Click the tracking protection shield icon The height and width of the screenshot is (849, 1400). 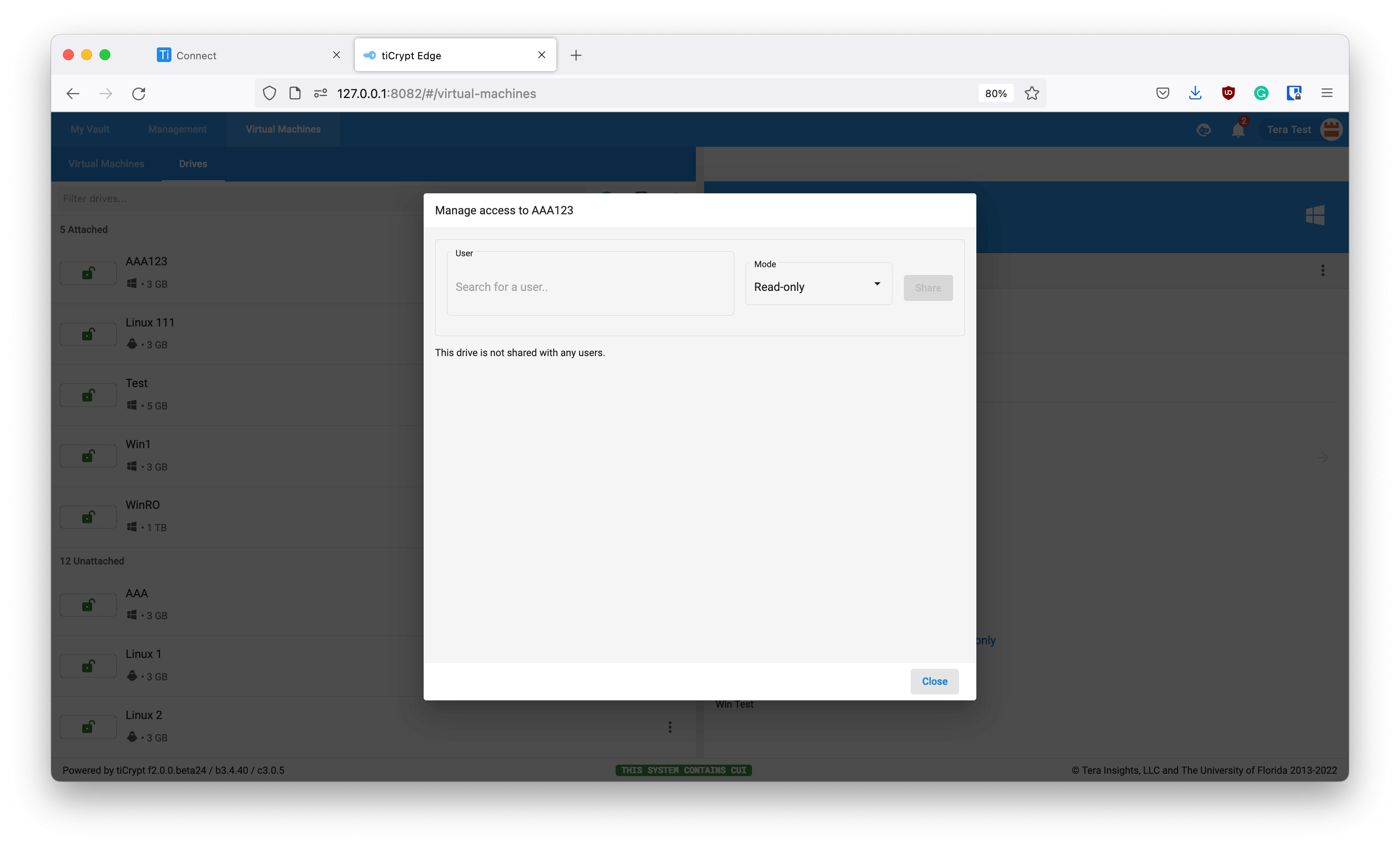[270, 93]
